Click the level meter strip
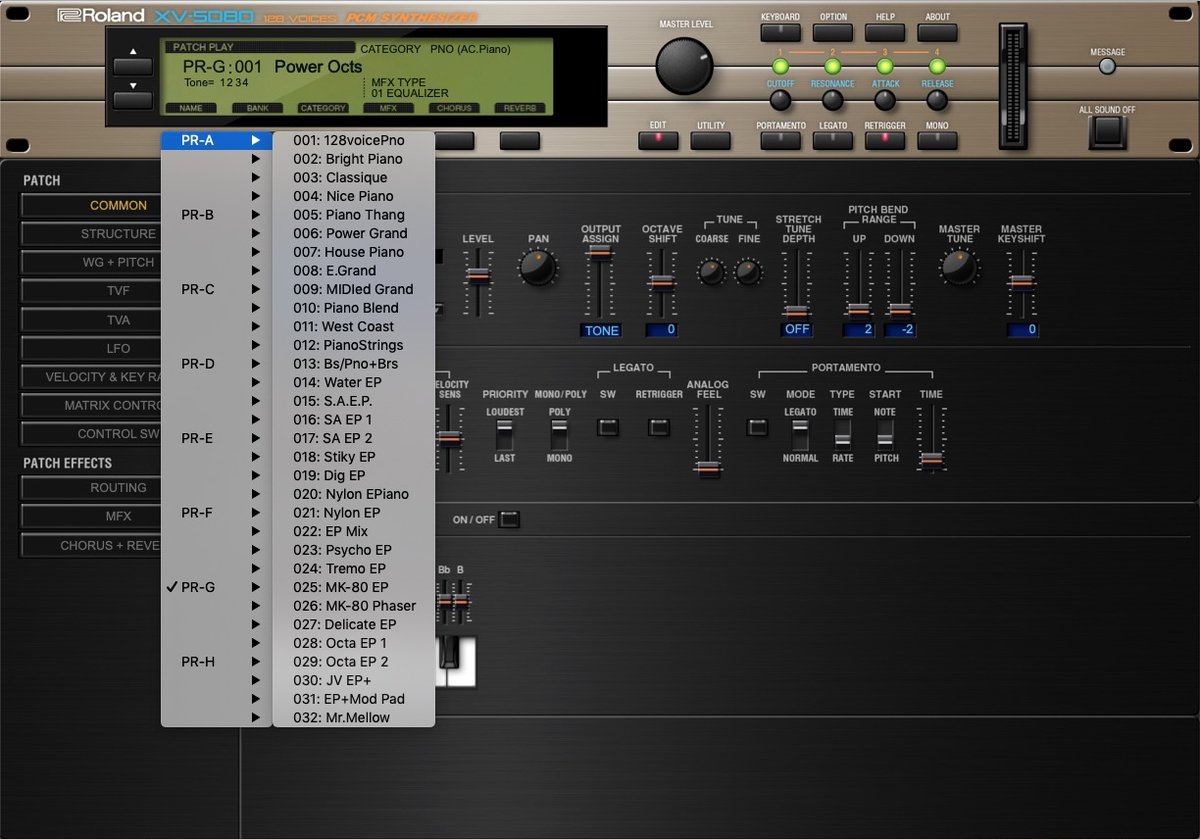1200x839 pixels. (1014, 85)
